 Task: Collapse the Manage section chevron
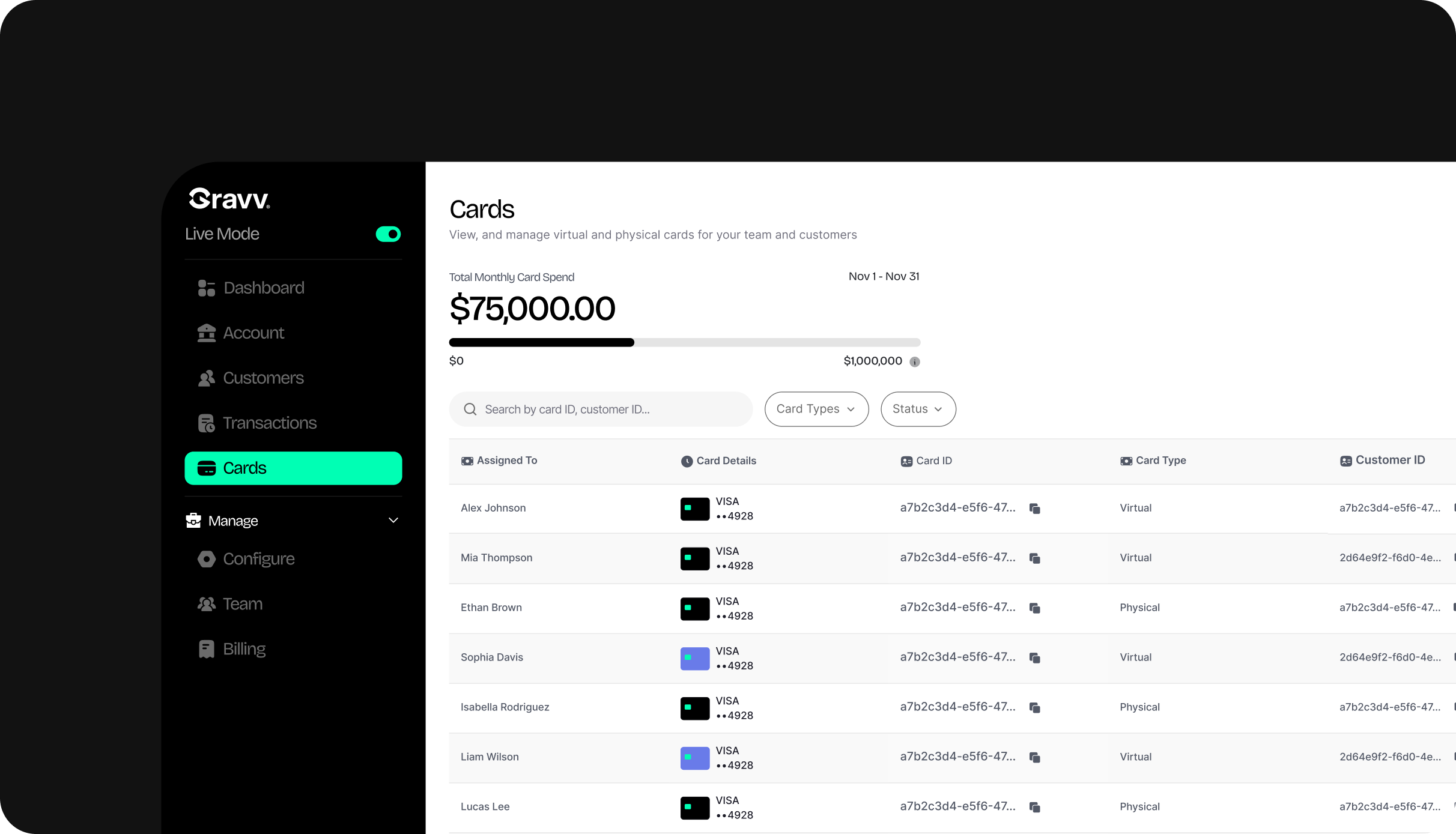point(393,521)
